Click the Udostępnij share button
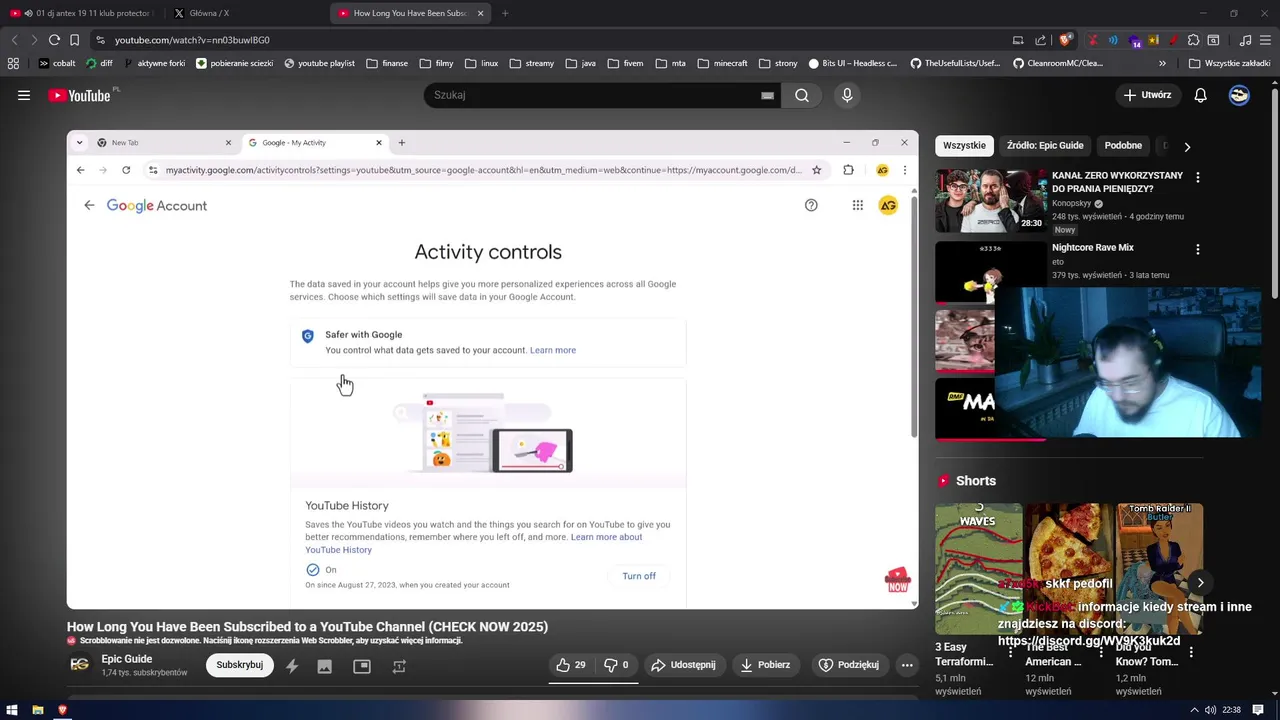 [x=684, y=665]
